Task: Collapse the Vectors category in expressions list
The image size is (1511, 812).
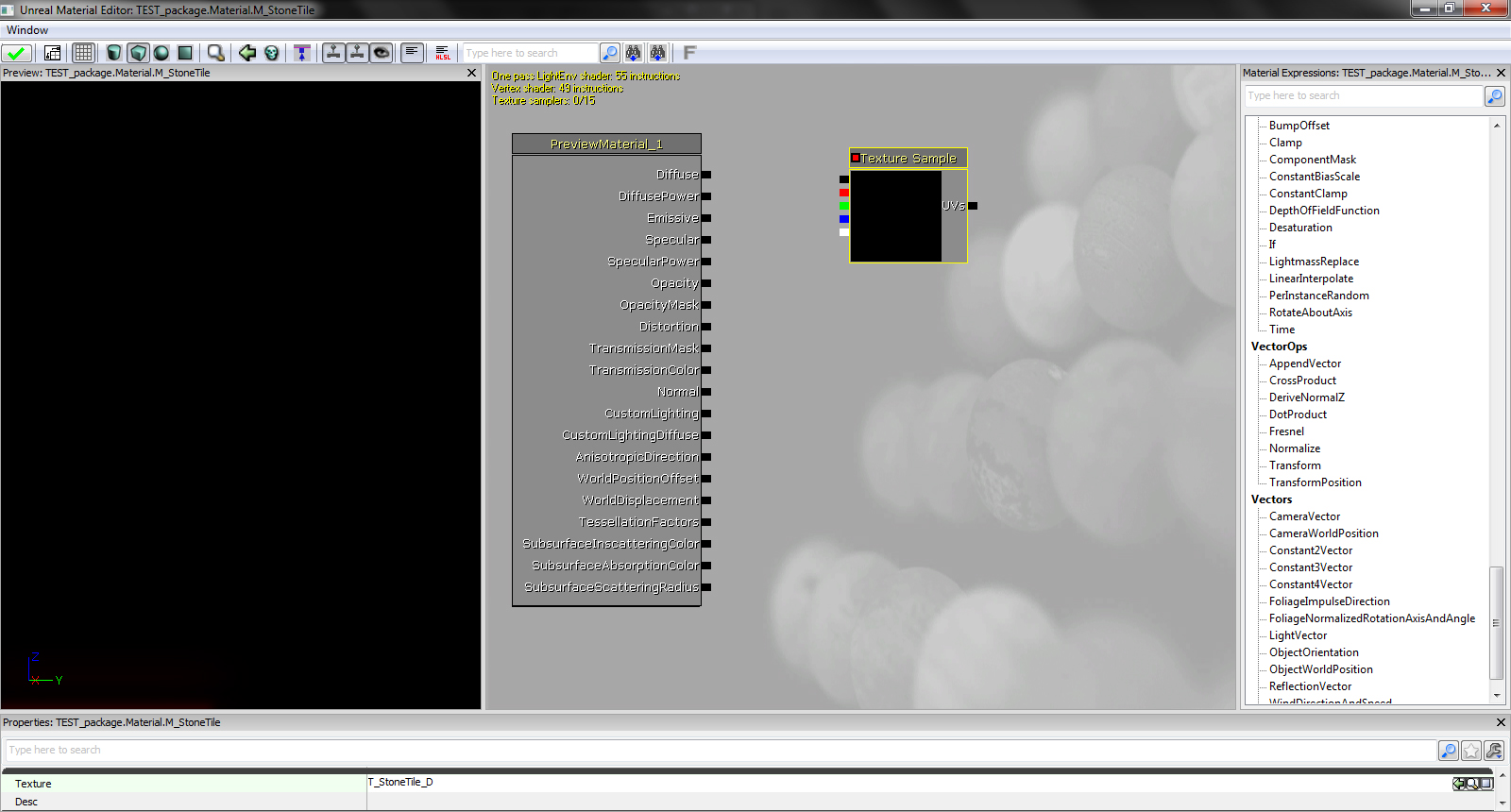Action: [1271, 499]
